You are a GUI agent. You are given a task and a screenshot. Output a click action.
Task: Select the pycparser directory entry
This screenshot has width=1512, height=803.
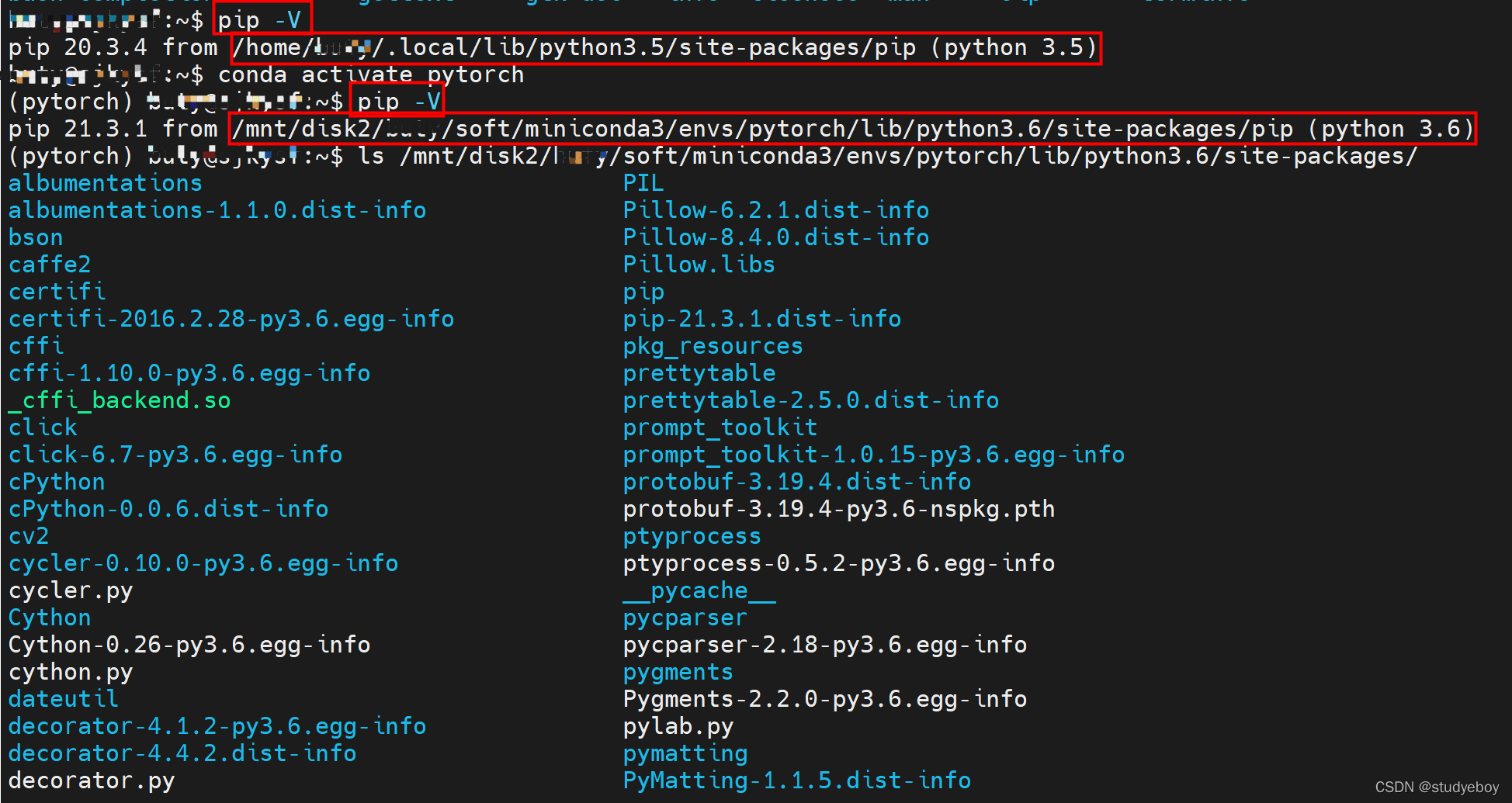tap(685, 618)
